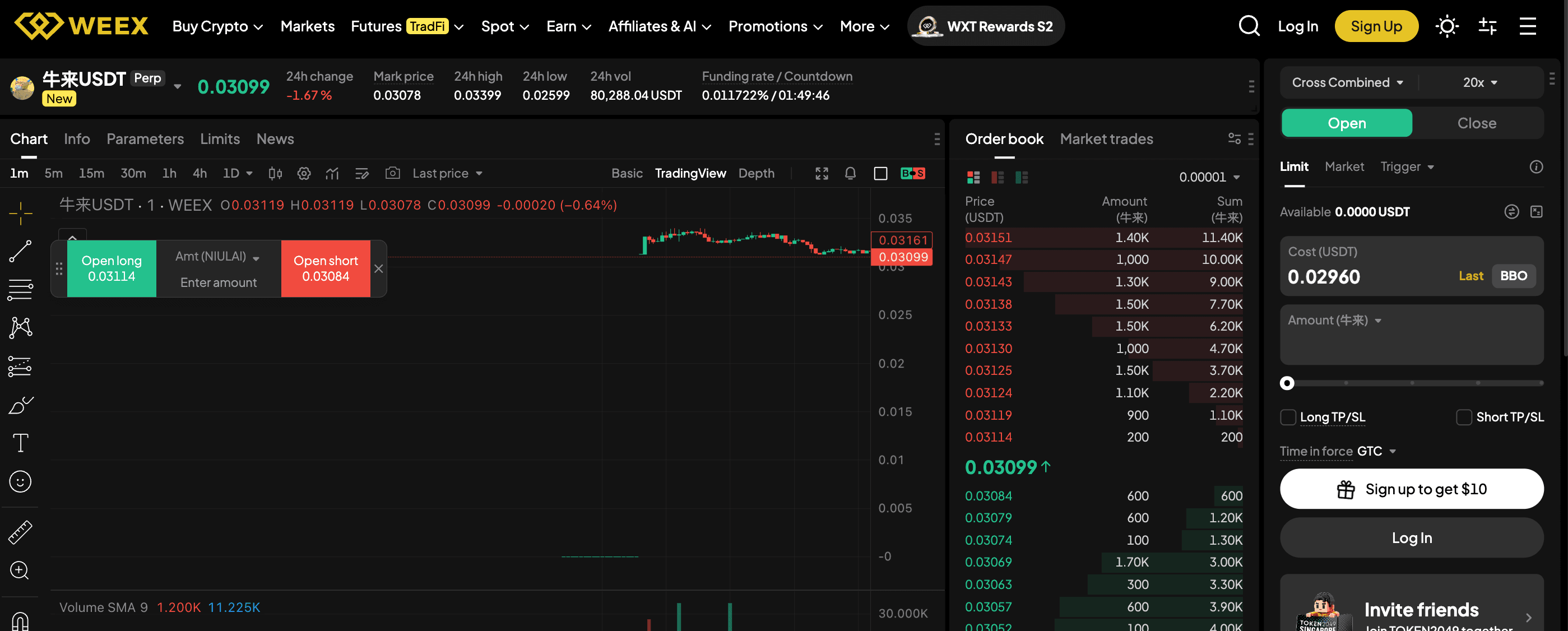Click the Amount input field
This screenshot has height=631, width=1568.
pos(1411,335)
